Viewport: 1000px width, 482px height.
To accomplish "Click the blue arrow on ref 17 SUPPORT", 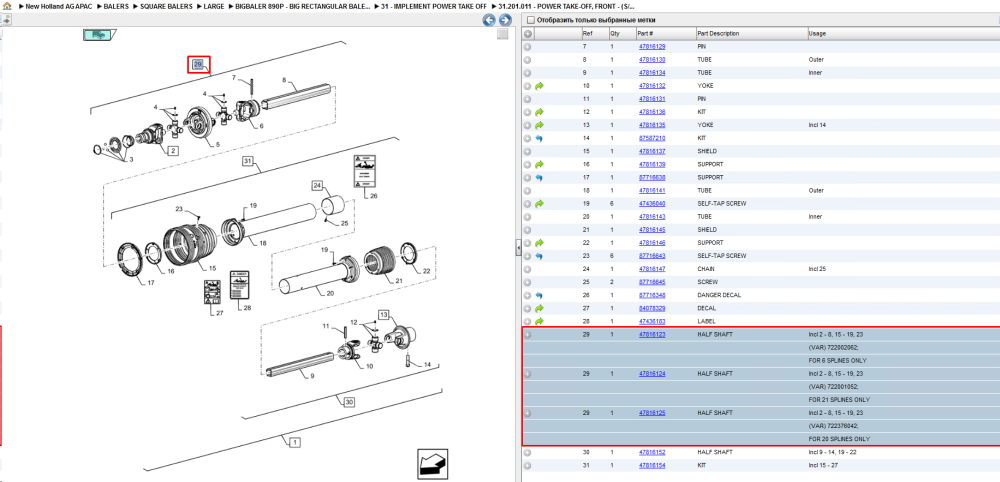I will 539,177.
